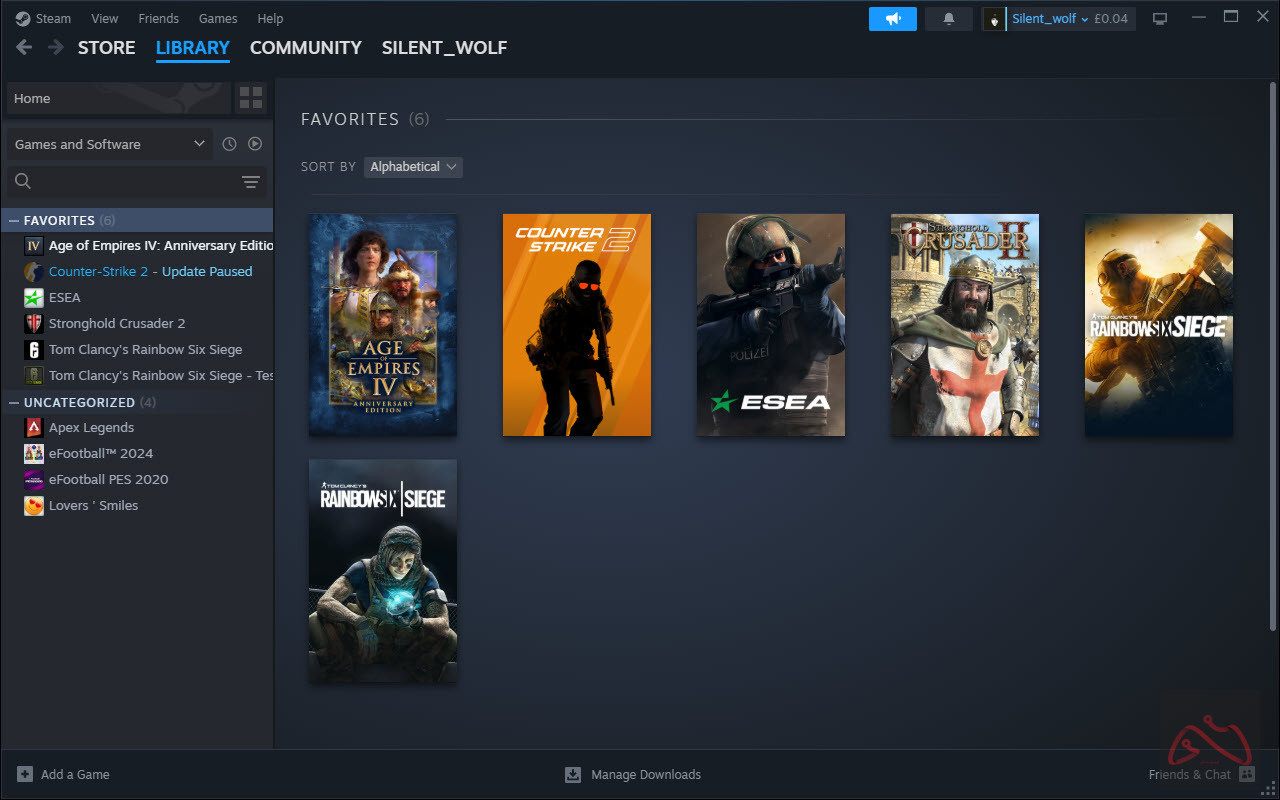Click the Add a Game plus icon
Viewport: 1280px width, 800px height.
[x=24, y=774]
